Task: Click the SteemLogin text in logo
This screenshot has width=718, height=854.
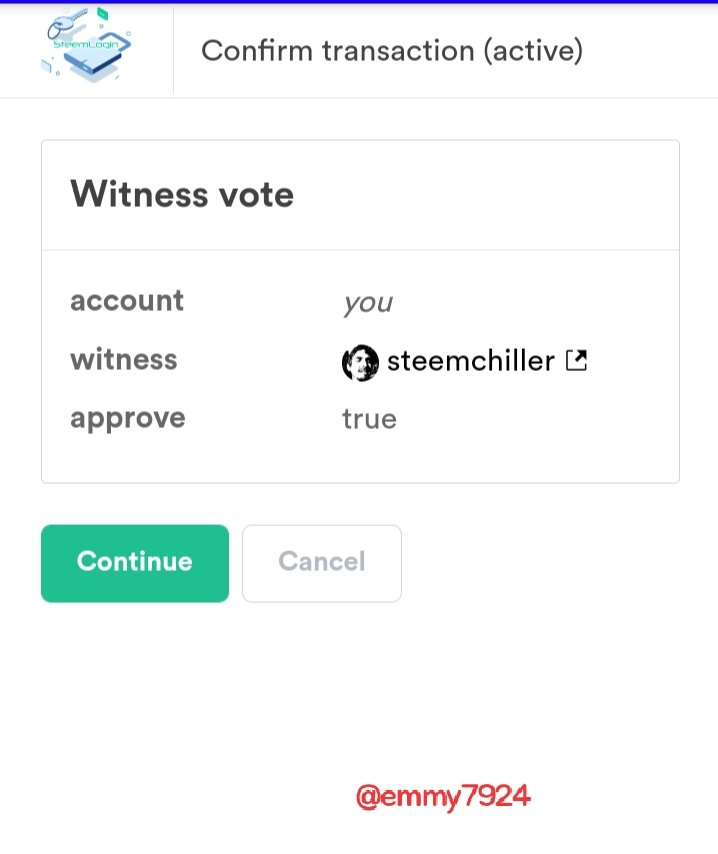Action: [x=86, y=44]
